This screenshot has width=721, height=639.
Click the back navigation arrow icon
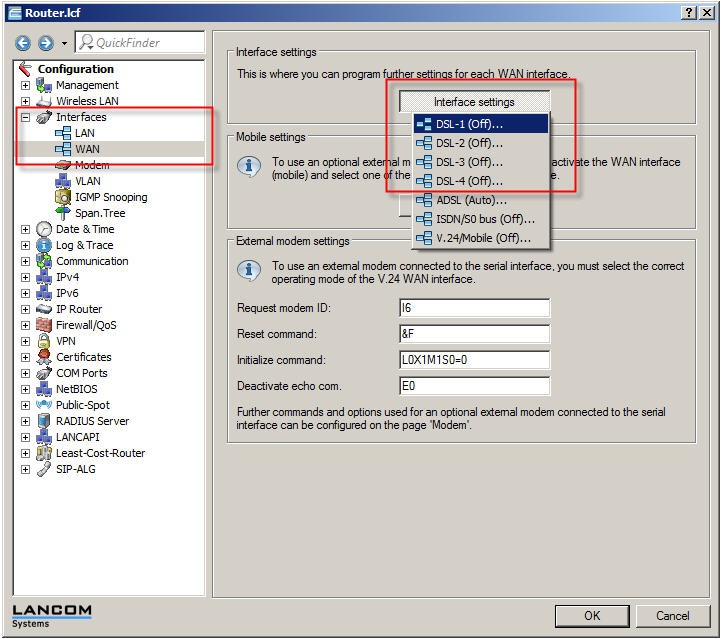(x=23, y=43)
